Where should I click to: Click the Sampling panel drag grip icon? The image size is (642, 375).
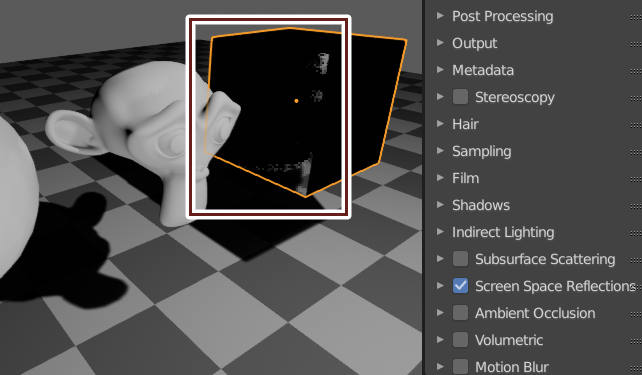click(x=636, y=152)
